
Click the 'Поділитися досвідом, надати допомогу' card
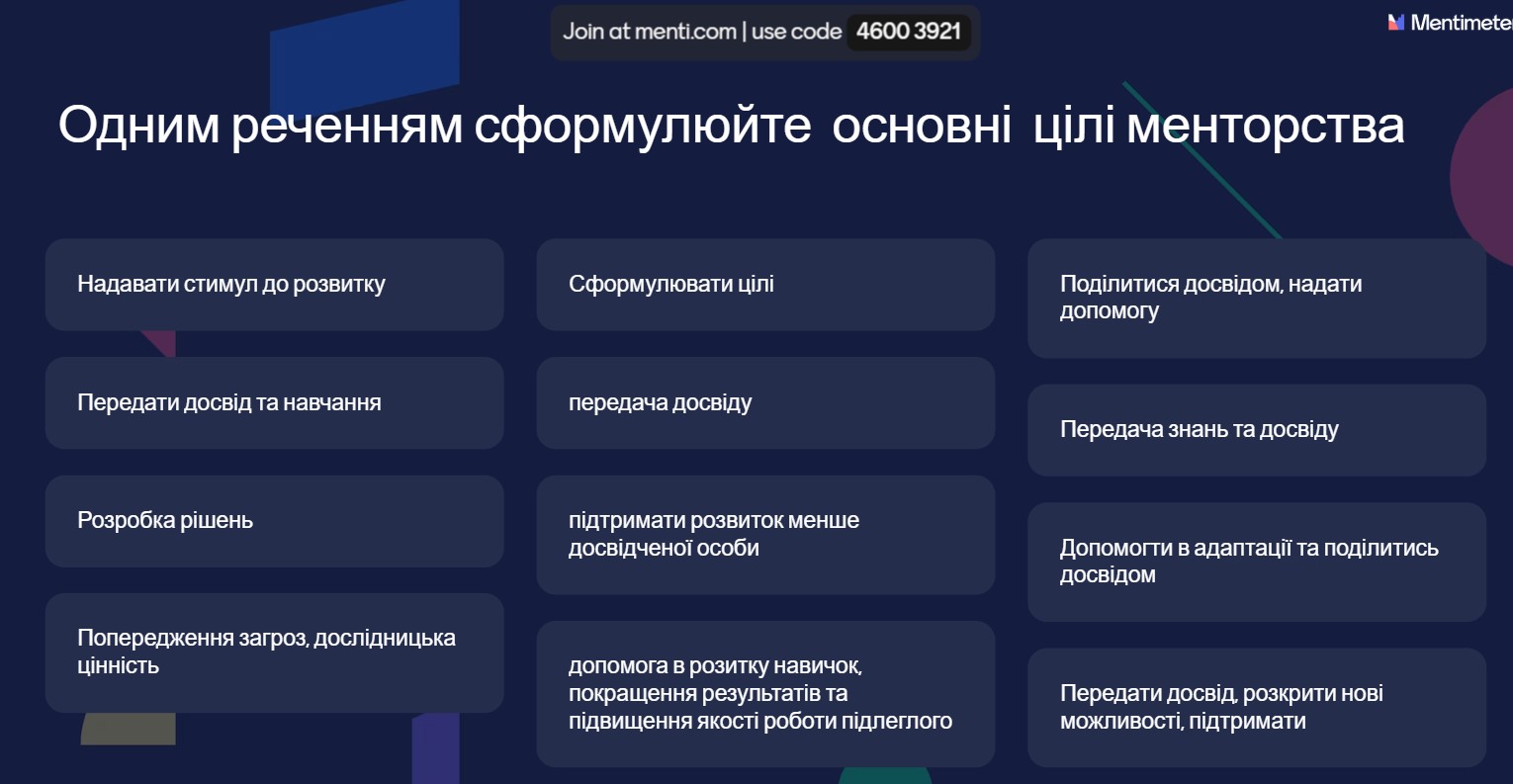tap(1256, 298)
